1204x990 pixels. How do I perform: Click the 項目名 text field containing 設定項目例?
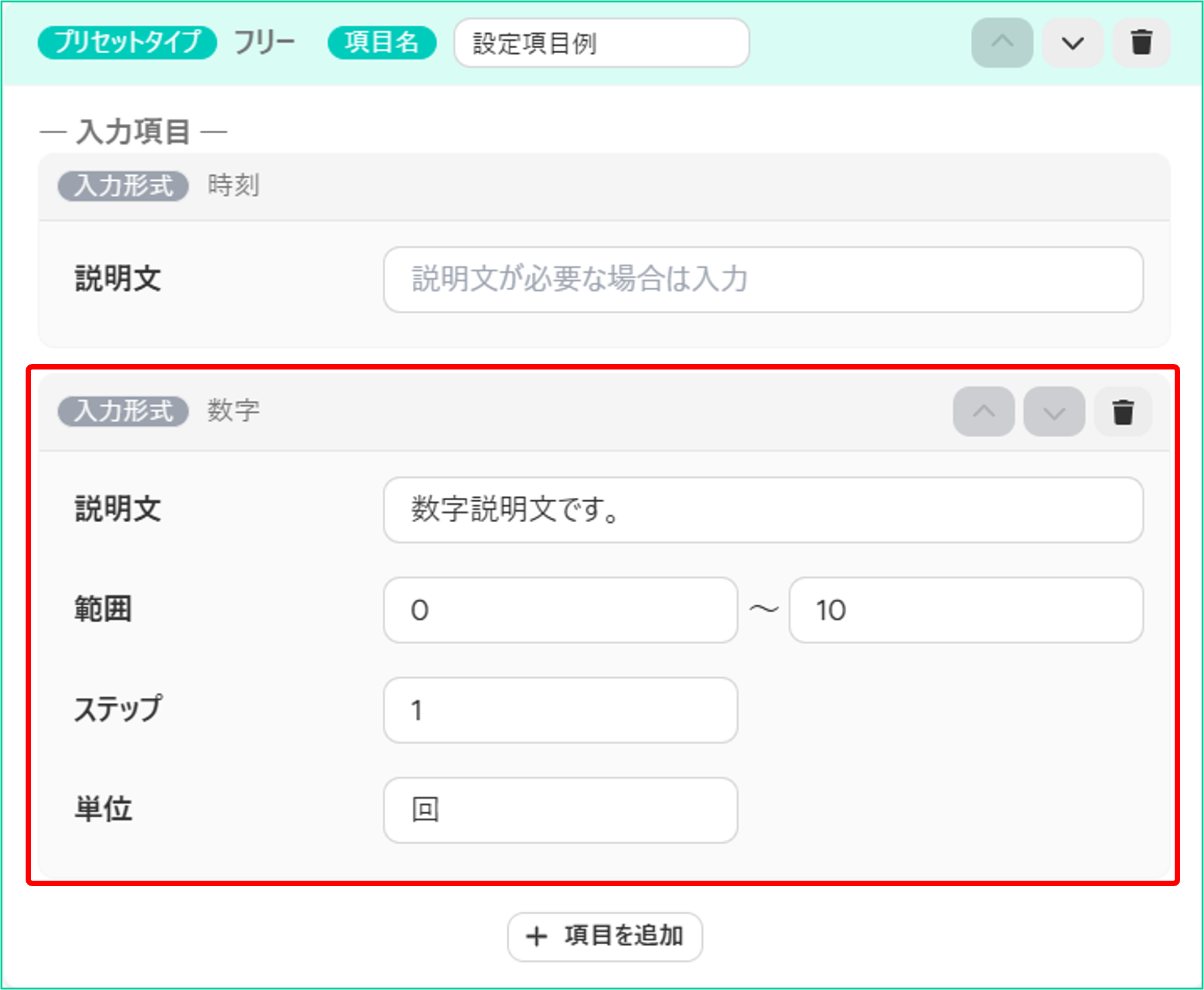[x=601, y=43]
